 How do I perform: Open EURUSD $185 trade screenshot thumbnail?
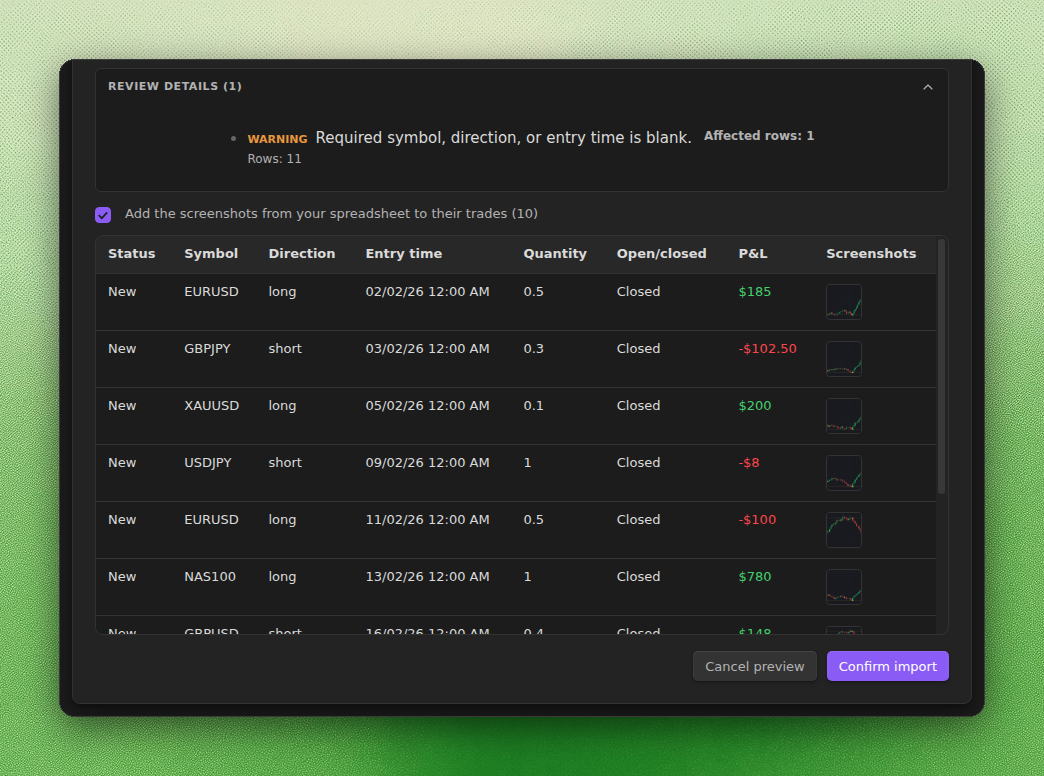point(844,302)
